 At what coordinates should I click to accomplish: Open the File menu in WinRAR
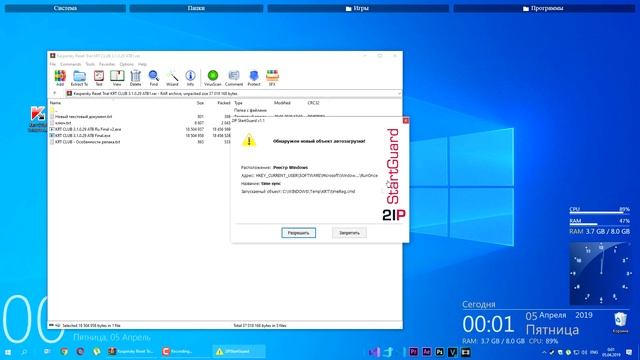click(x=53, y=64)
